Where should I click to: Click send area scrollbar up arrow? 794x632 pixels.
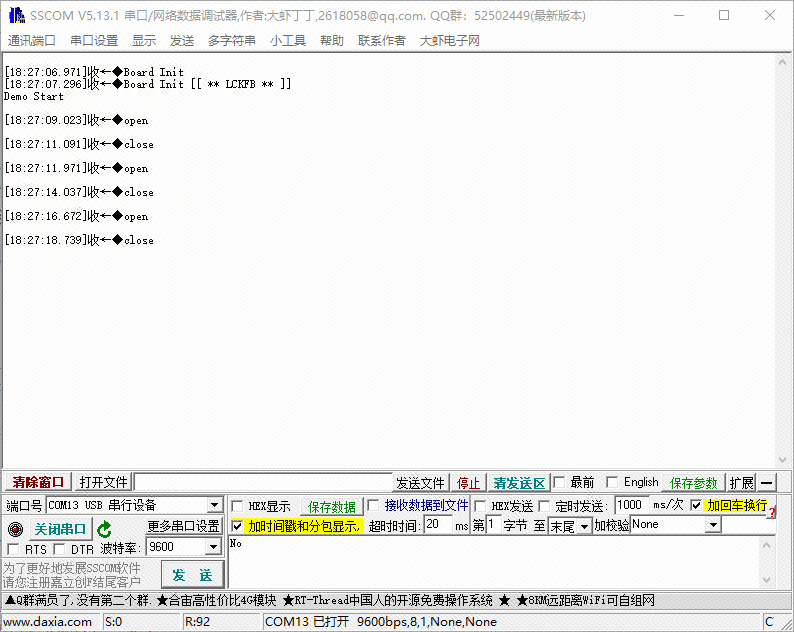click(766, 544)
